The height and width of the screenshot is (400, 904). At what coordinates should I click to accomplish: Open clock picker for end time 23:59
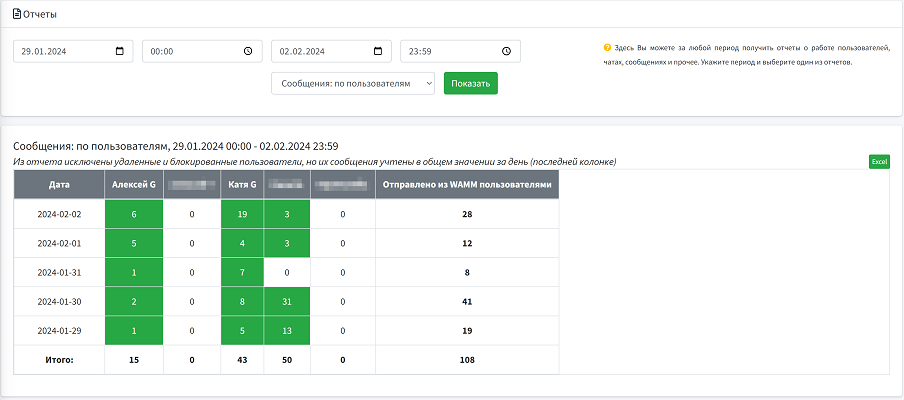click(x=506, y=51)
